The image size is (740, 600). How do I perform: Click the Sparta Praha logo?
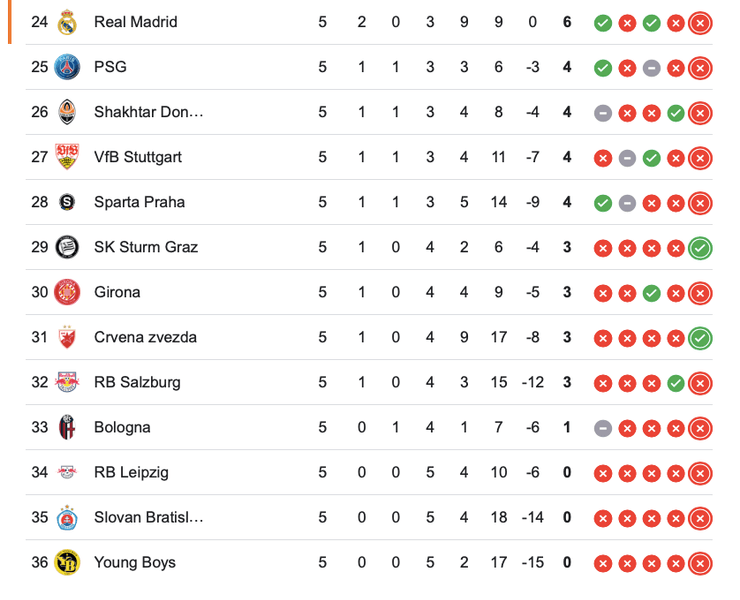67,202
